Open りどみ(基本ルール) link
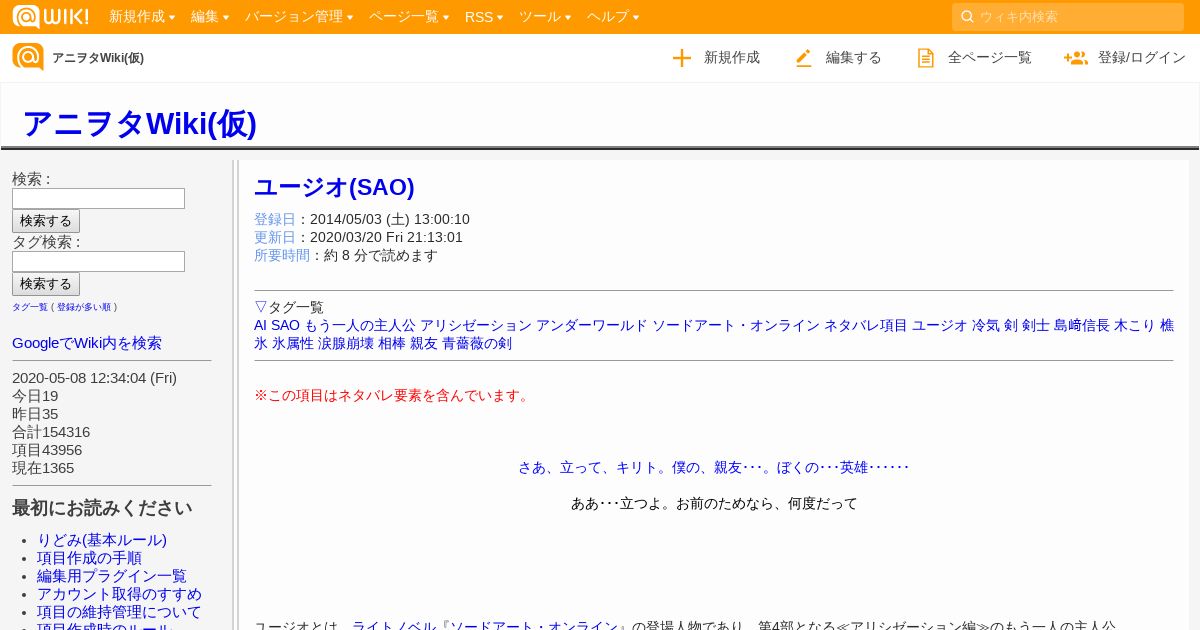The height and width of the screenshot is (630, 1200). (x=102, y=540)
